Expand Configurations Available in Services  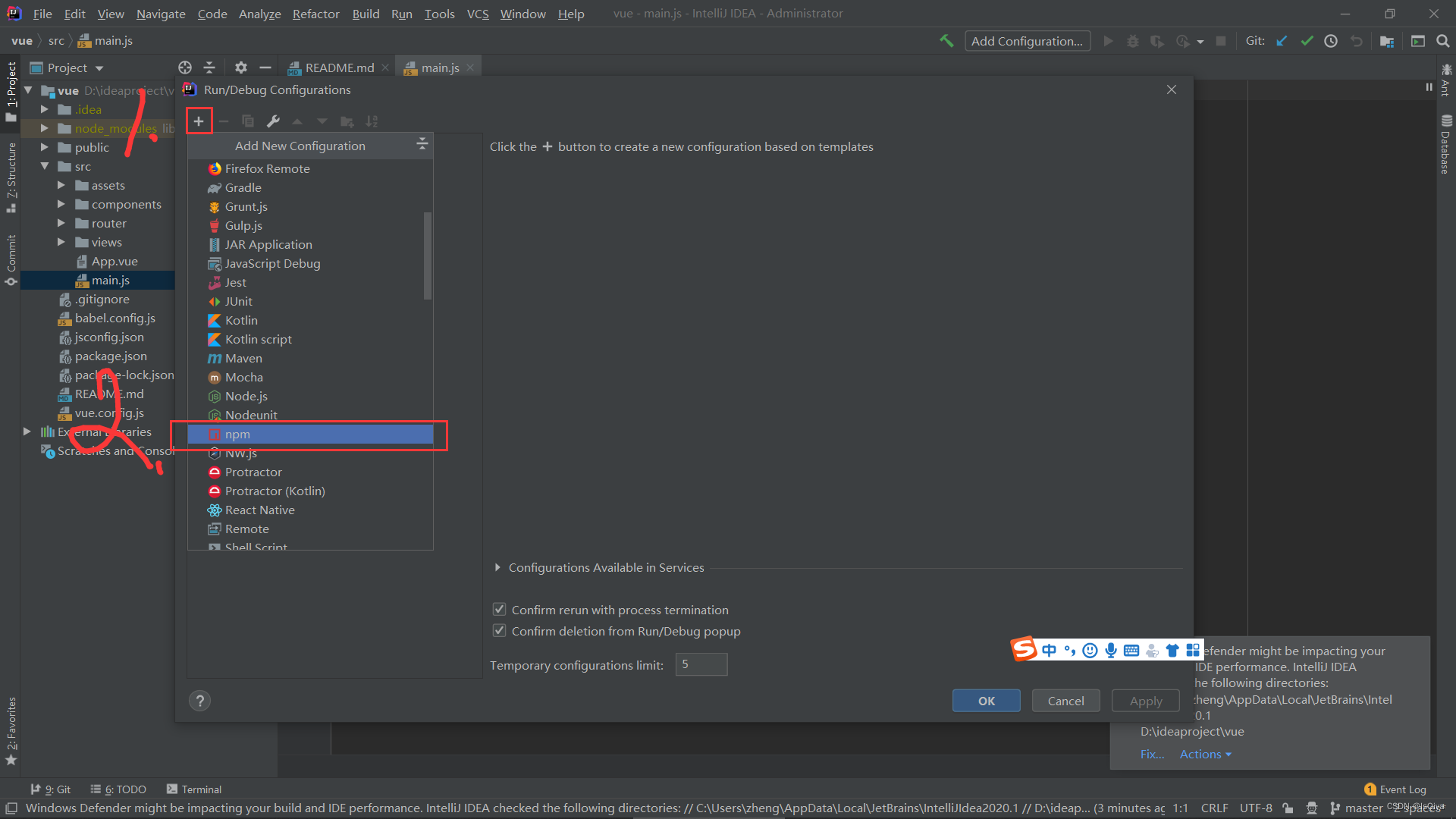coord(497,567)
